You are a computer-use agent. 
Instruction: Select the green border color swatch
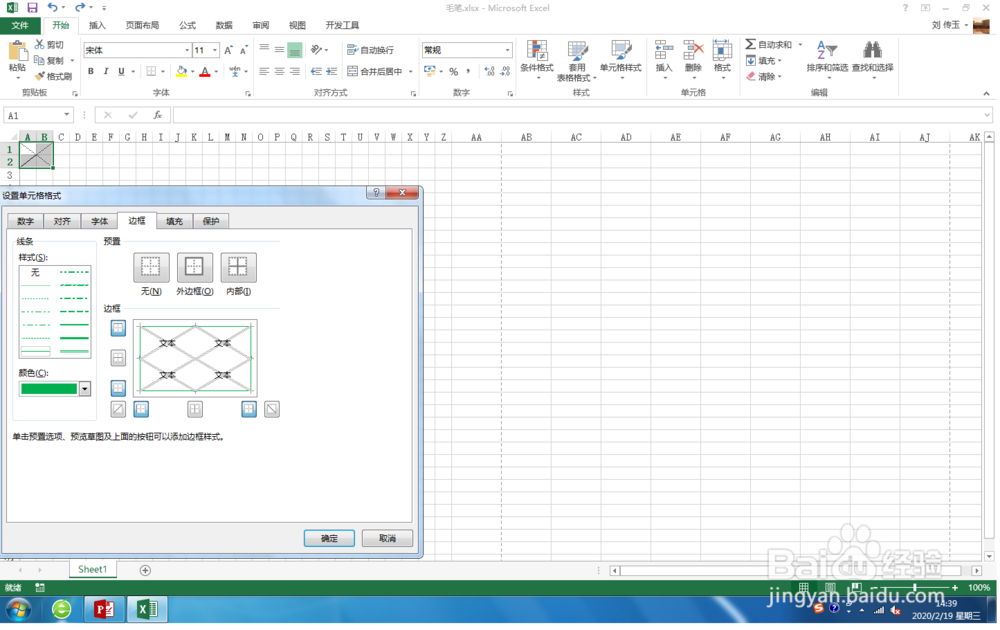coord(48,388)
